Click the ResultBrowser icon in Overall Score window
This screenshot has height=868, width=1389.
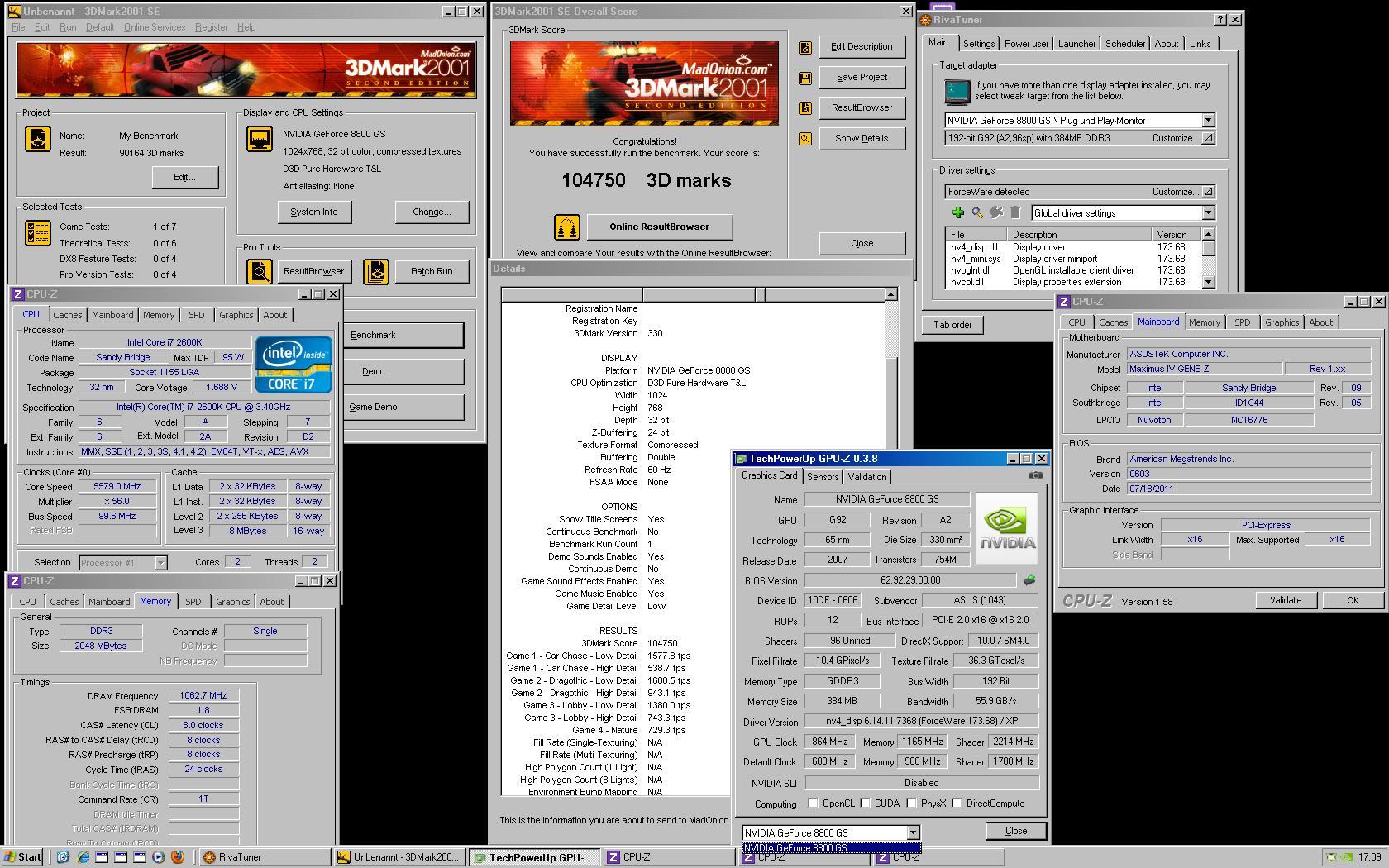tap(804, 108)
